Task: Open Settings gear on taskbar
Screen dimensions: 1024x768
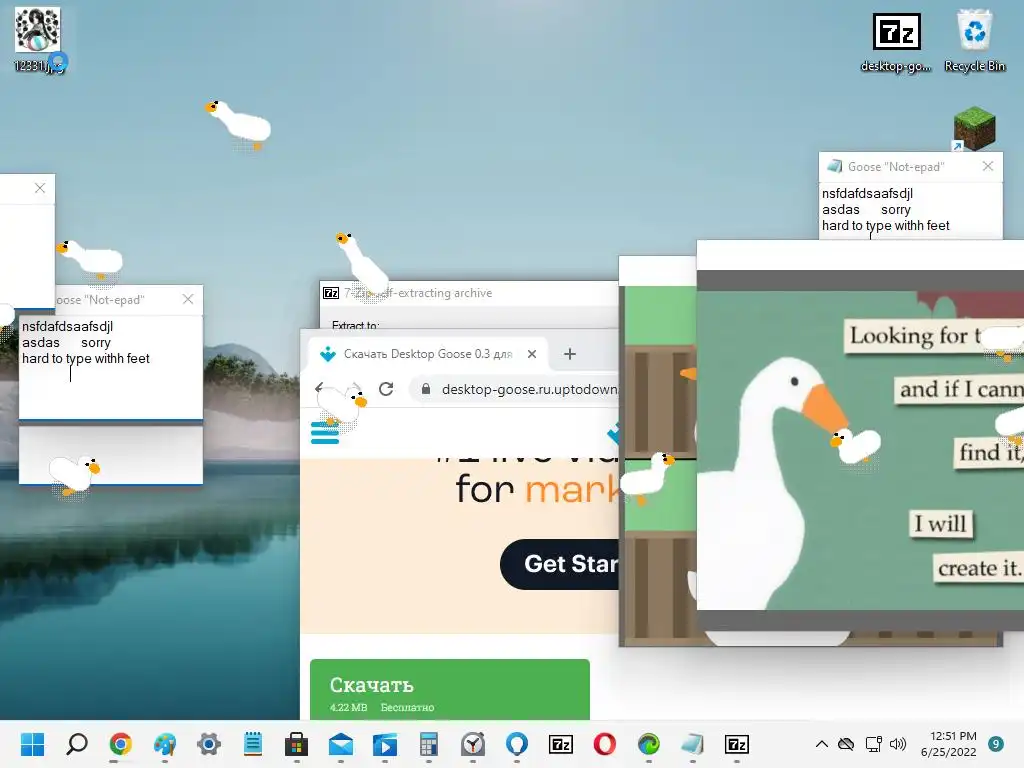Action: [209, 744]
